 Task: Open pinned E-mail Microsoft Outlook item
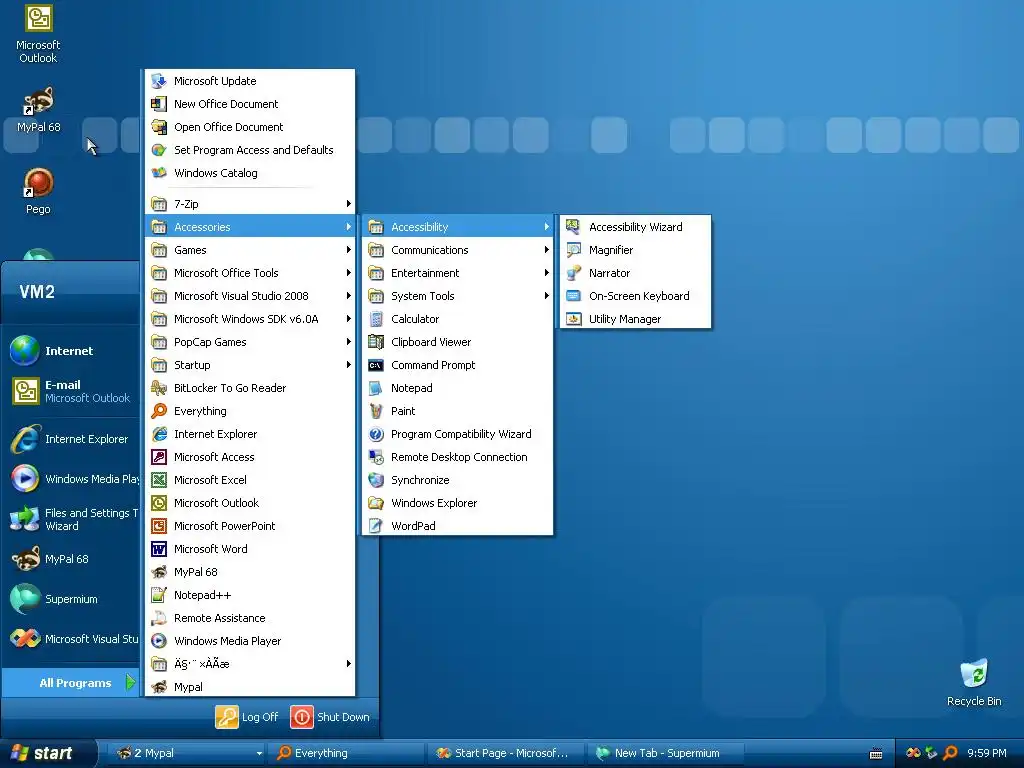71,391
